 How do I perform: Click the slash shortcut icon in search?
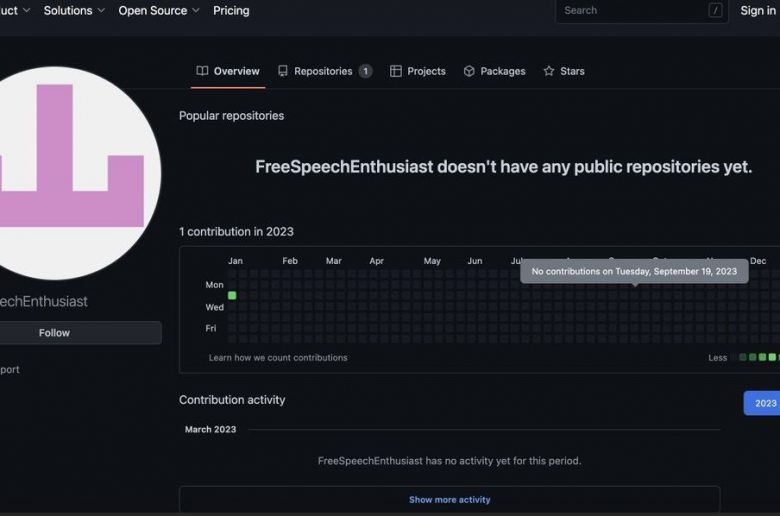tap(715, 11)
